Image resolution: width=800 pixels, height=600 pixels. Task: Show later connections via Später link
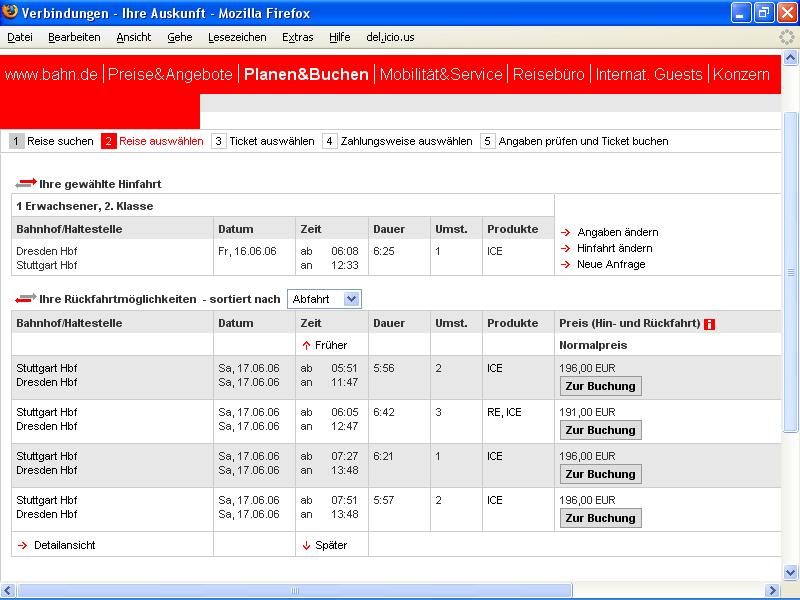click(x=331, y=545)
